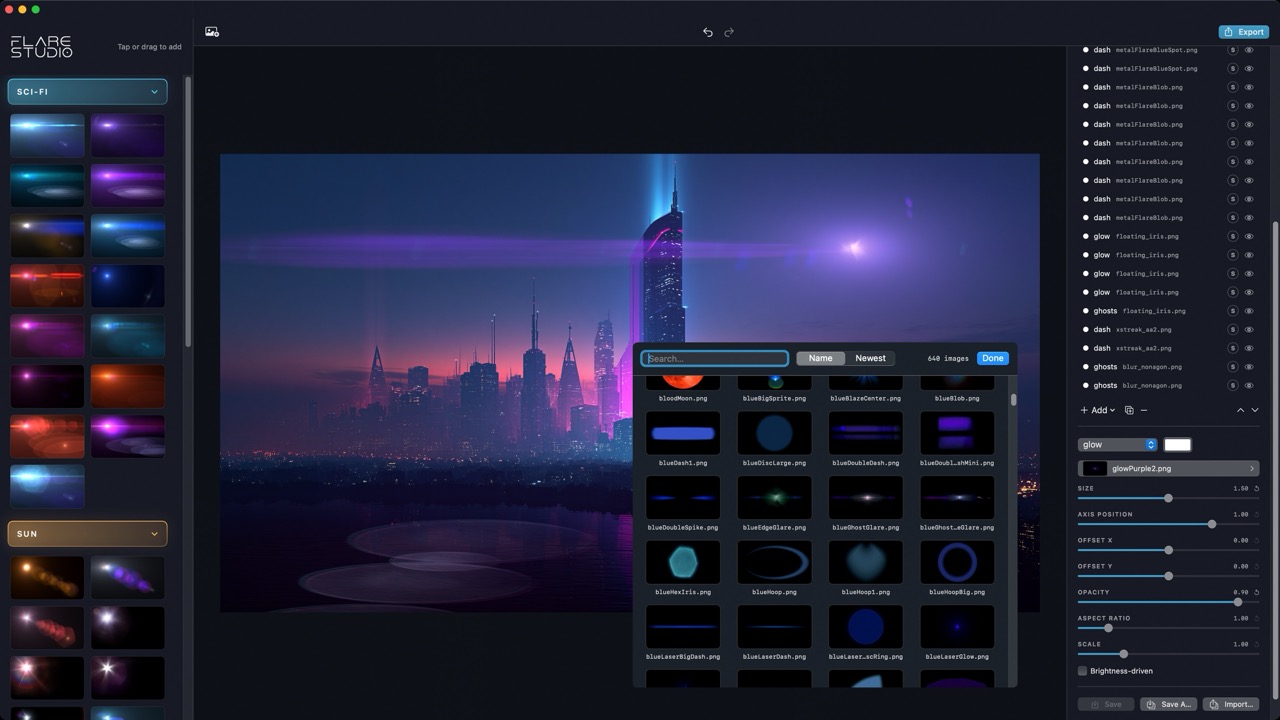Enable the Brightness-driven checkbox

tap(1083, 671)
